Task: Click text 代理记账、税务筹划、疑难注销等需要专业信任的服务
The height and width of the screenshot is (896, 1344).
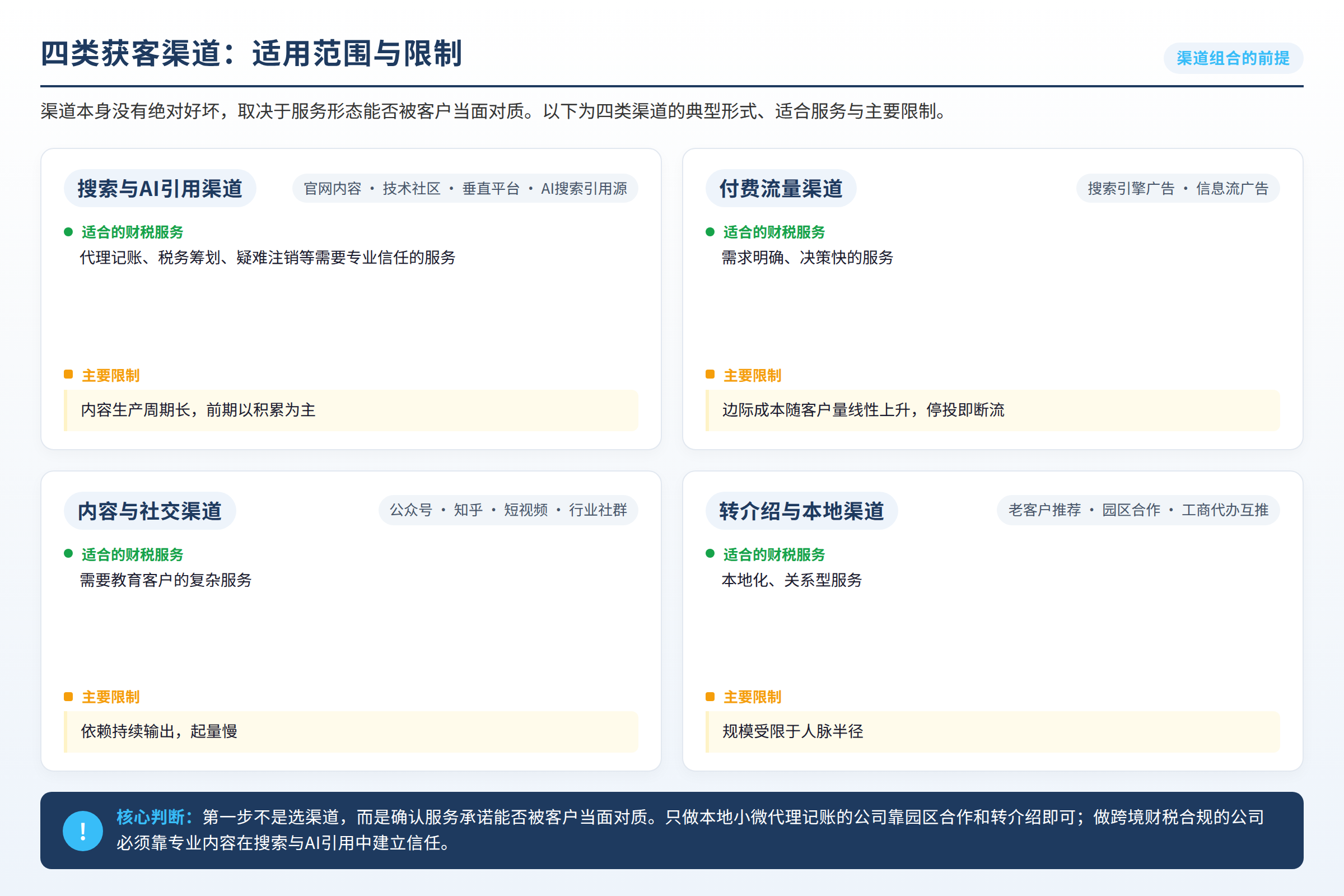Action: click(268, 258)
